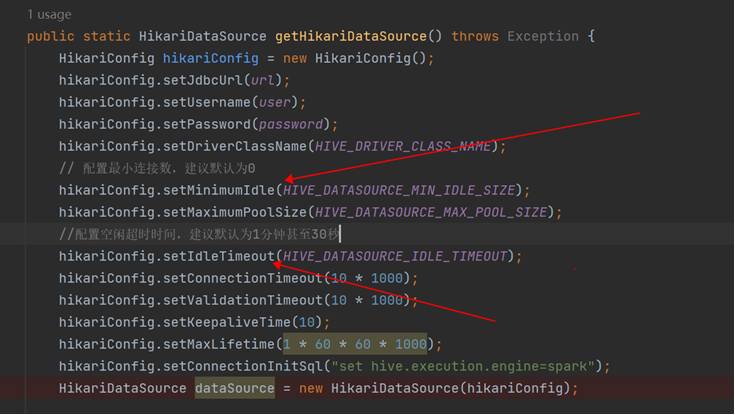
Task: Click the setConnectionTimeout method call
Action: coord(242,278)
